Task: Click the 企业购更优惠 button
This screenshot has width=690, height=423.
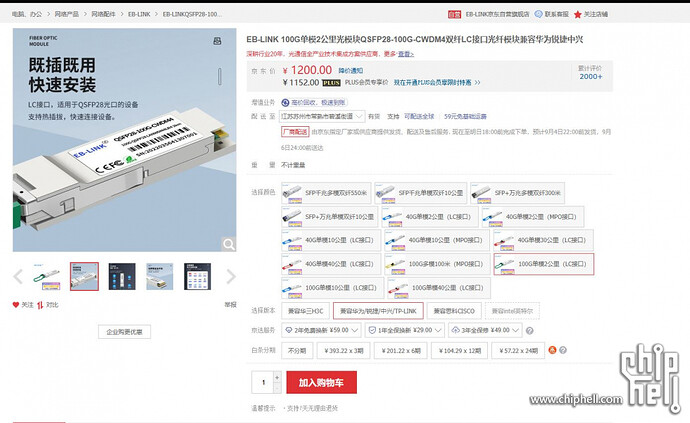Action: point(124,331)
